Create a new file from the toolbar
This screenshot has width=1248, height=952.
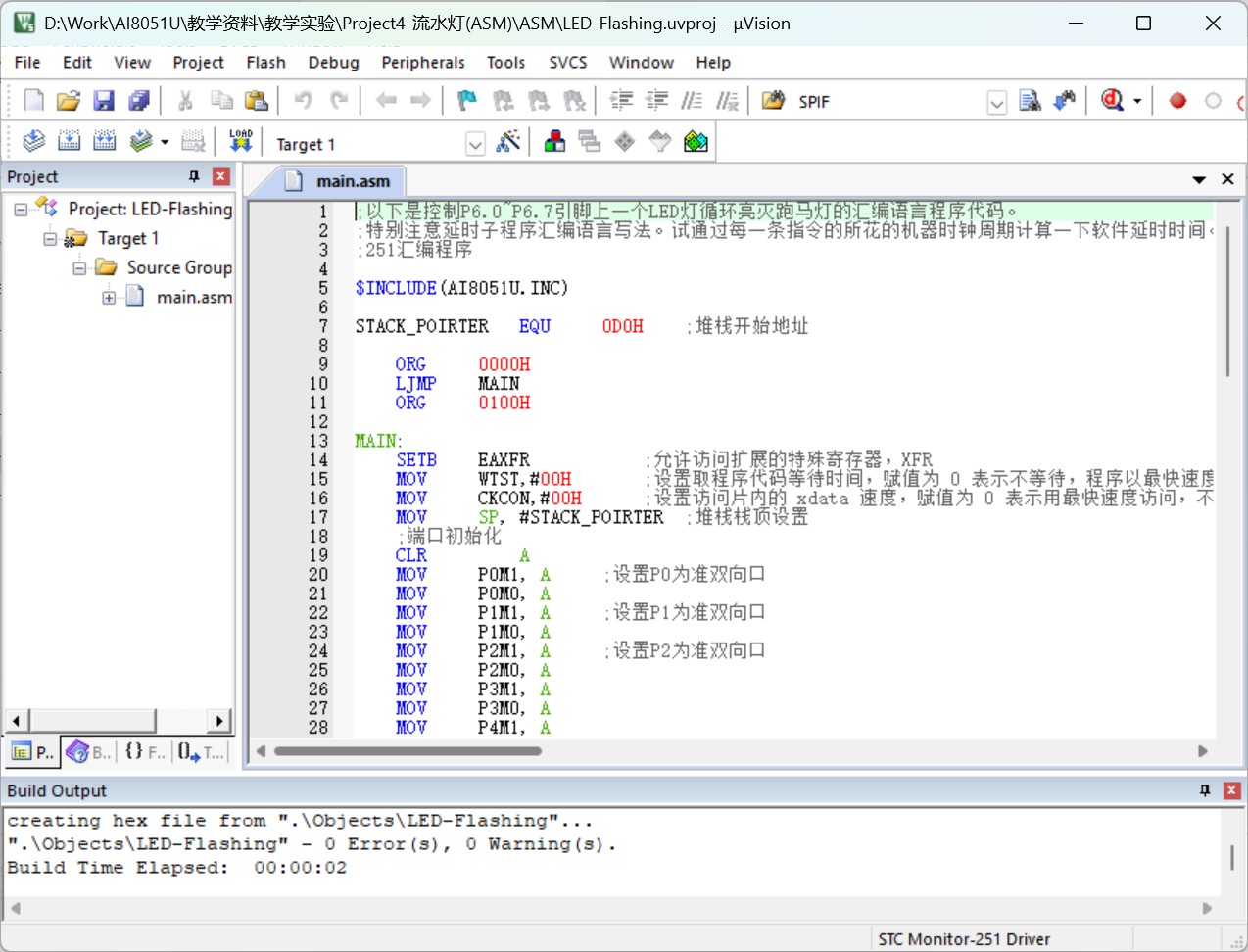(x=33, y=100)
